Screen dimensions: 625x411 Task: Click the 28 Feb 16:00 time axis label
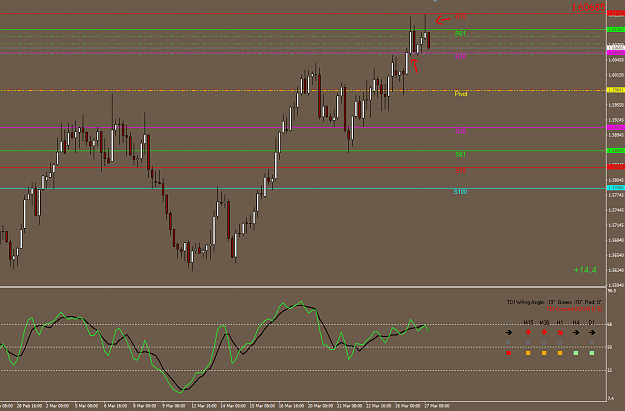point(29,406)
